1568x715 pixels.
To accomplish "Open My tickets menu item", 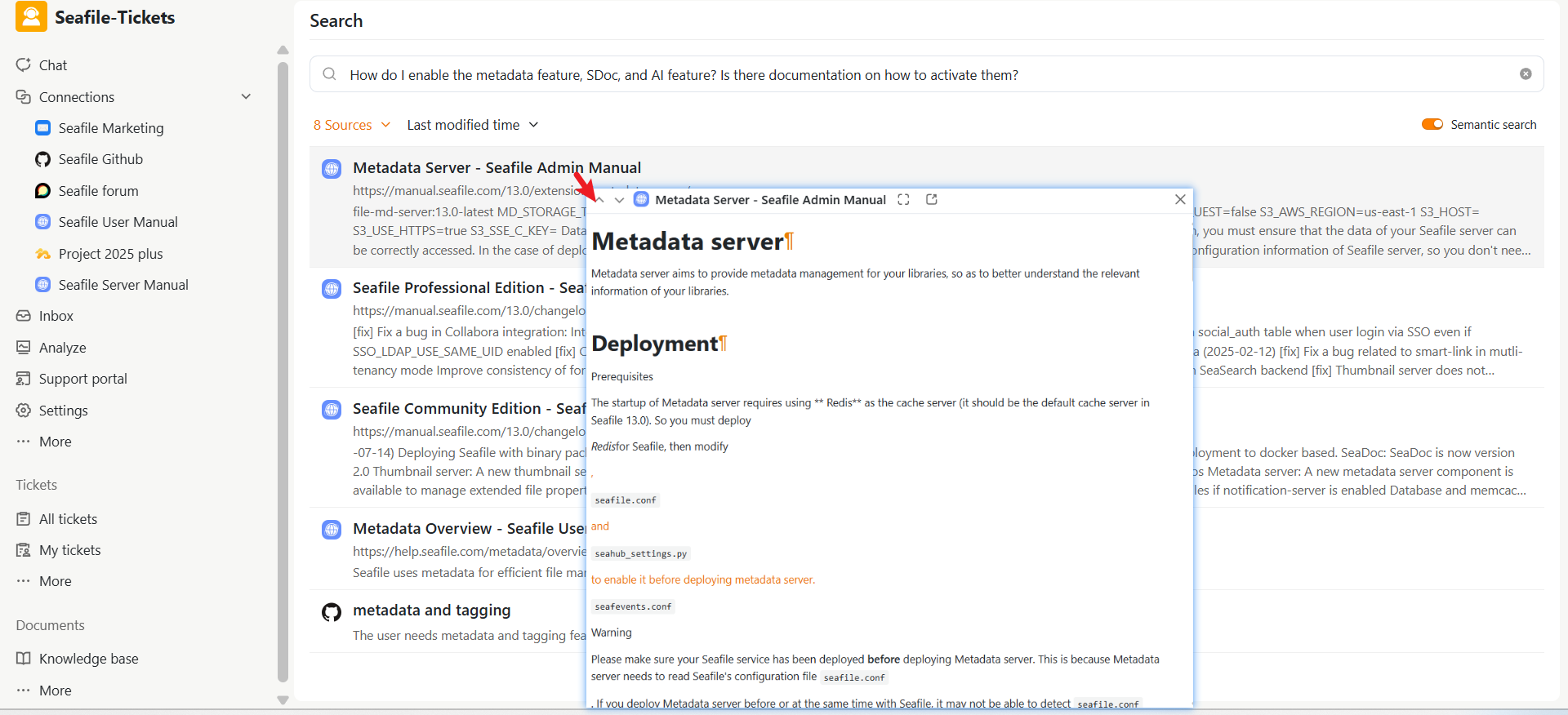I will 70,550.
